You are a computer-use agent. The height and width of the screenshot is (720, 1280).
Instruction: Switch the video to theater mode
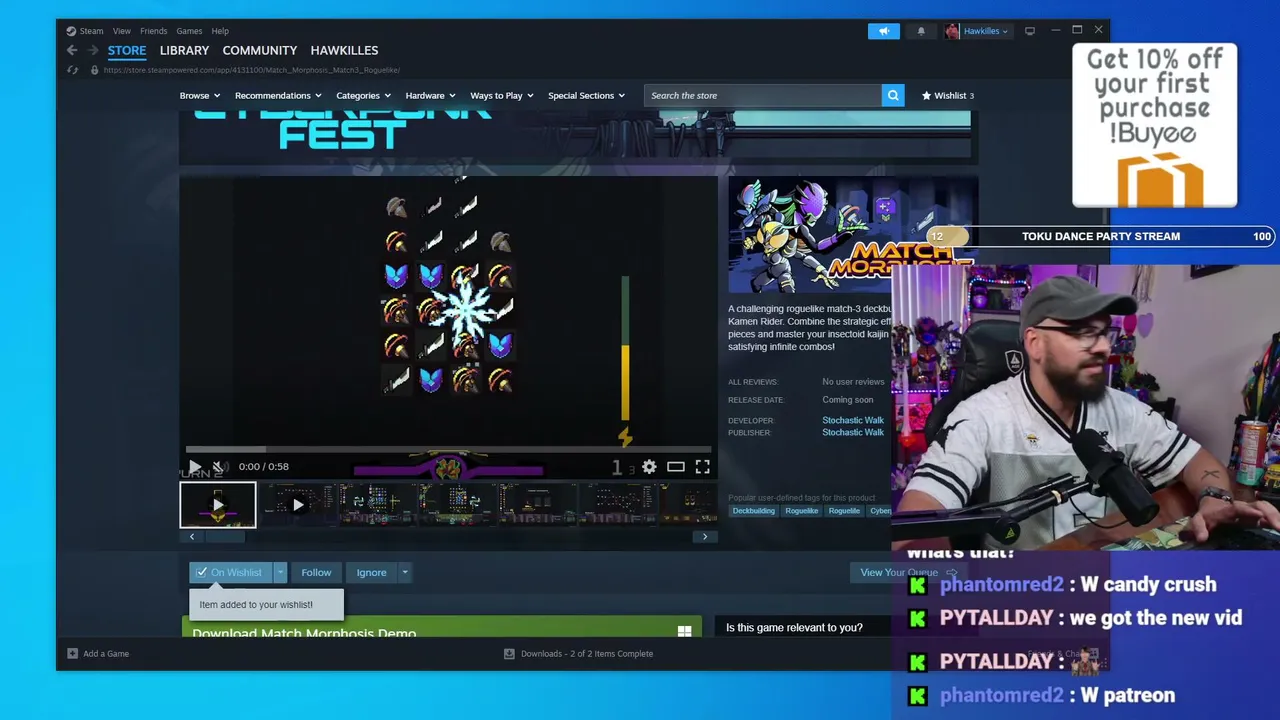point(676,467)
